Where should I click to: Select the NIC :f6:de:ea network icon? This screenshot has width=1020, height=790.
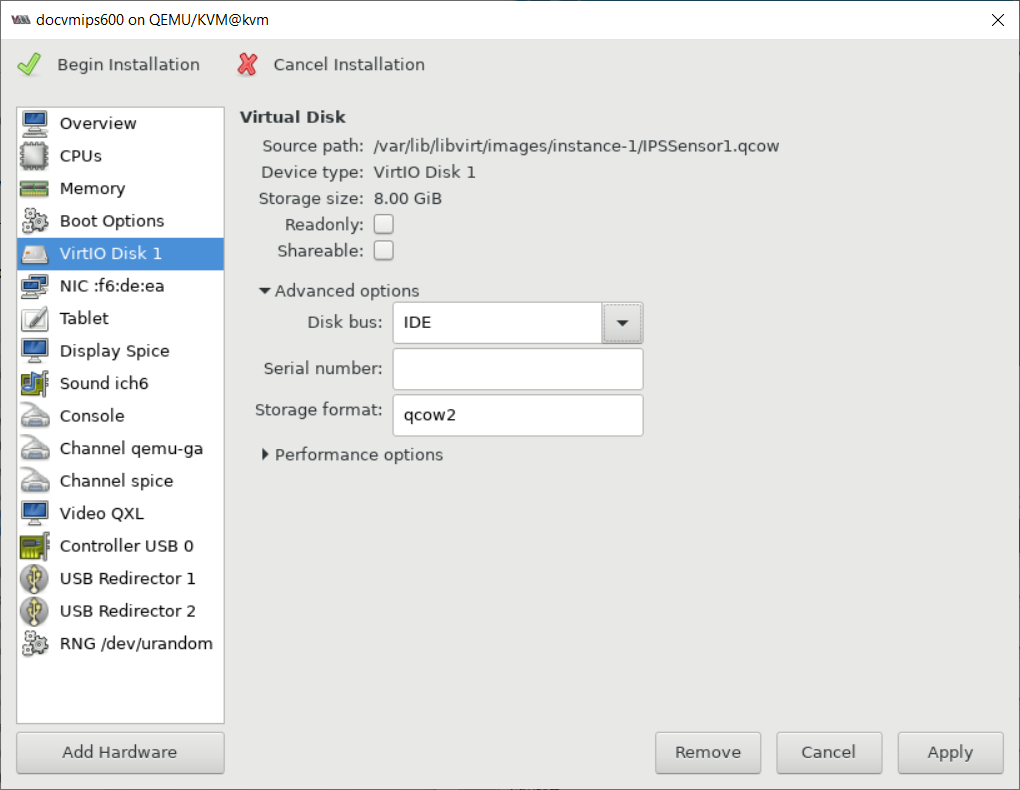tap(34, 286)
